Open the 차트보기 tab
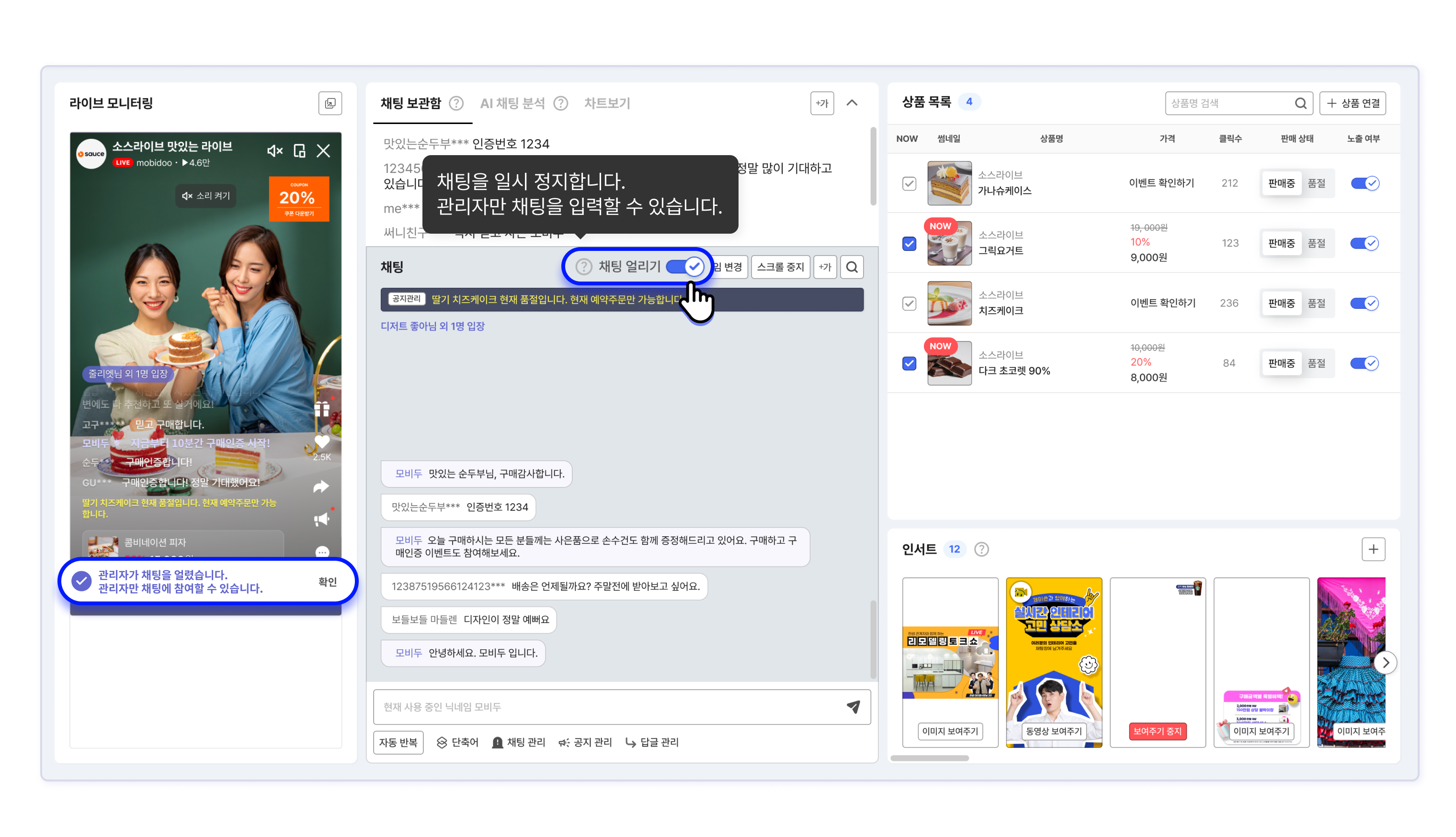The width and height of the screenshot is (1456, 837). (606, 103)
